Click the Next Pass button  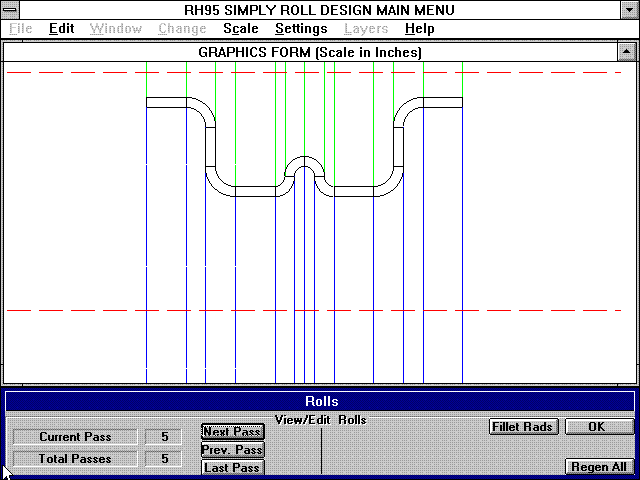(233, 431)
